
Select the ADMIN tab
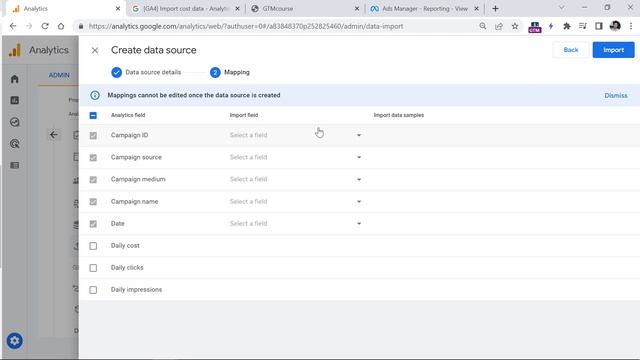(59, 75)
